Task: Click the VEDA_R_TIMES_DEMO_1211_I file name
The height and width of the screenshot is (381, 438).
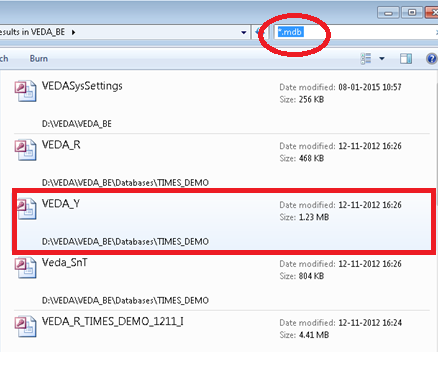Action: click(x=113, y=321)
